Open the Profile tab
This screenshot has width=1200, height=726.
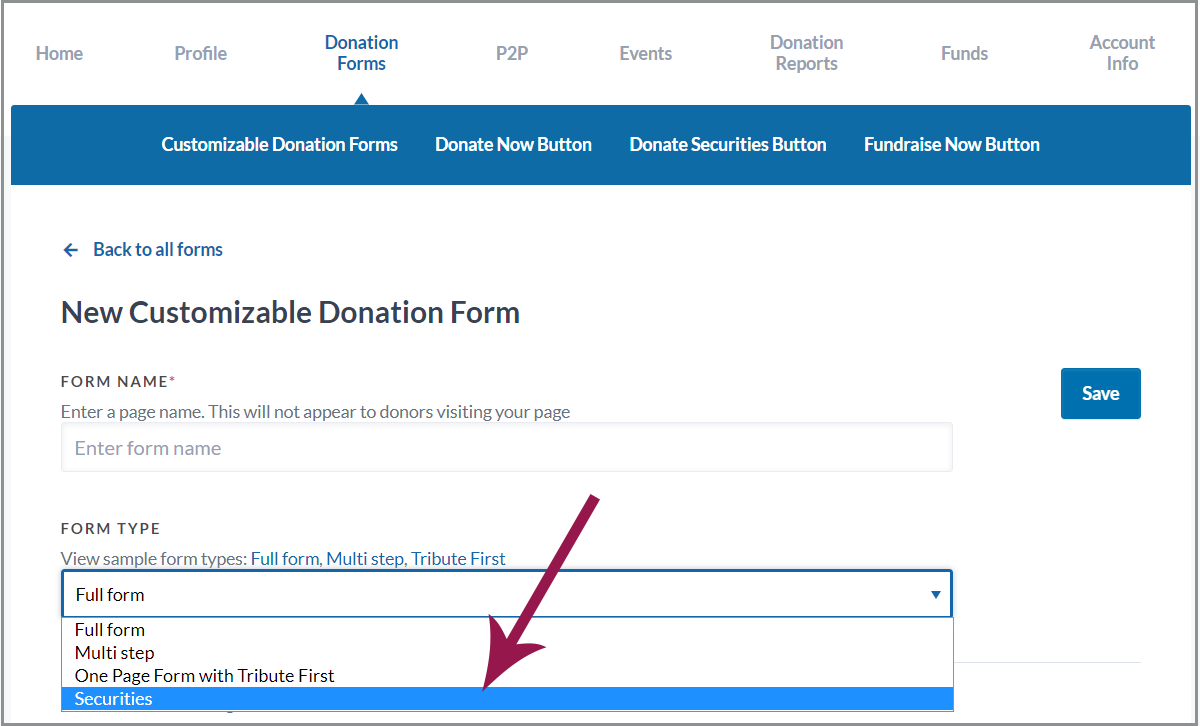[x=200, y=53]
